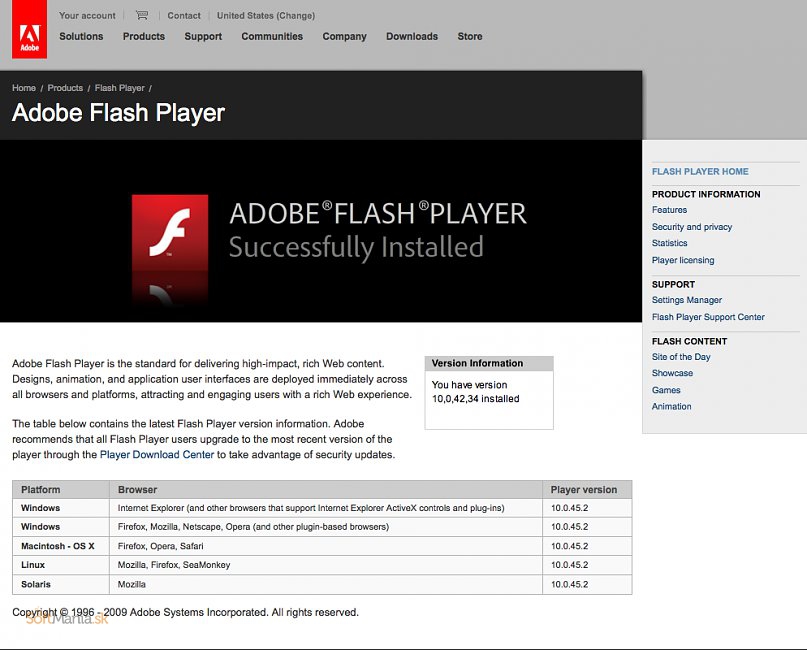Open Your account link

coord(87,15)
